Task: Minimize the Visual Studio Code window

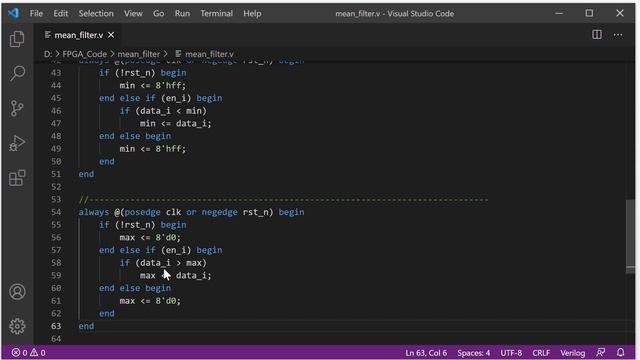Action: [x=559, y=13]
